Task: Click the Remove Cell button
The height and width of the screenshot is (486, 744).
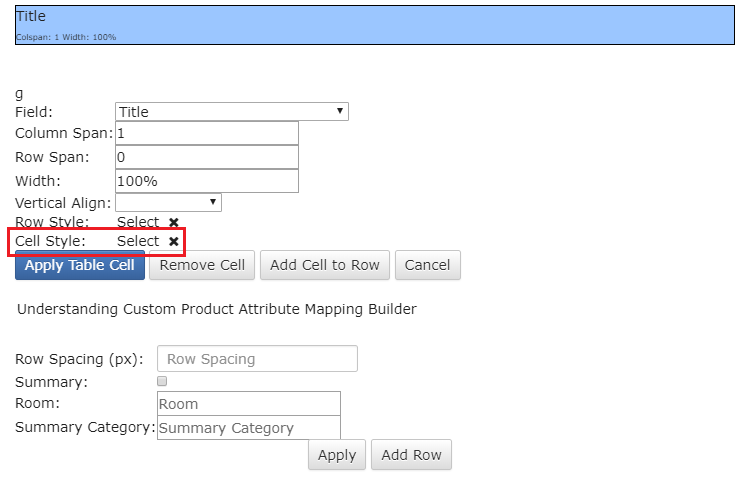Action: pos(202,265)
